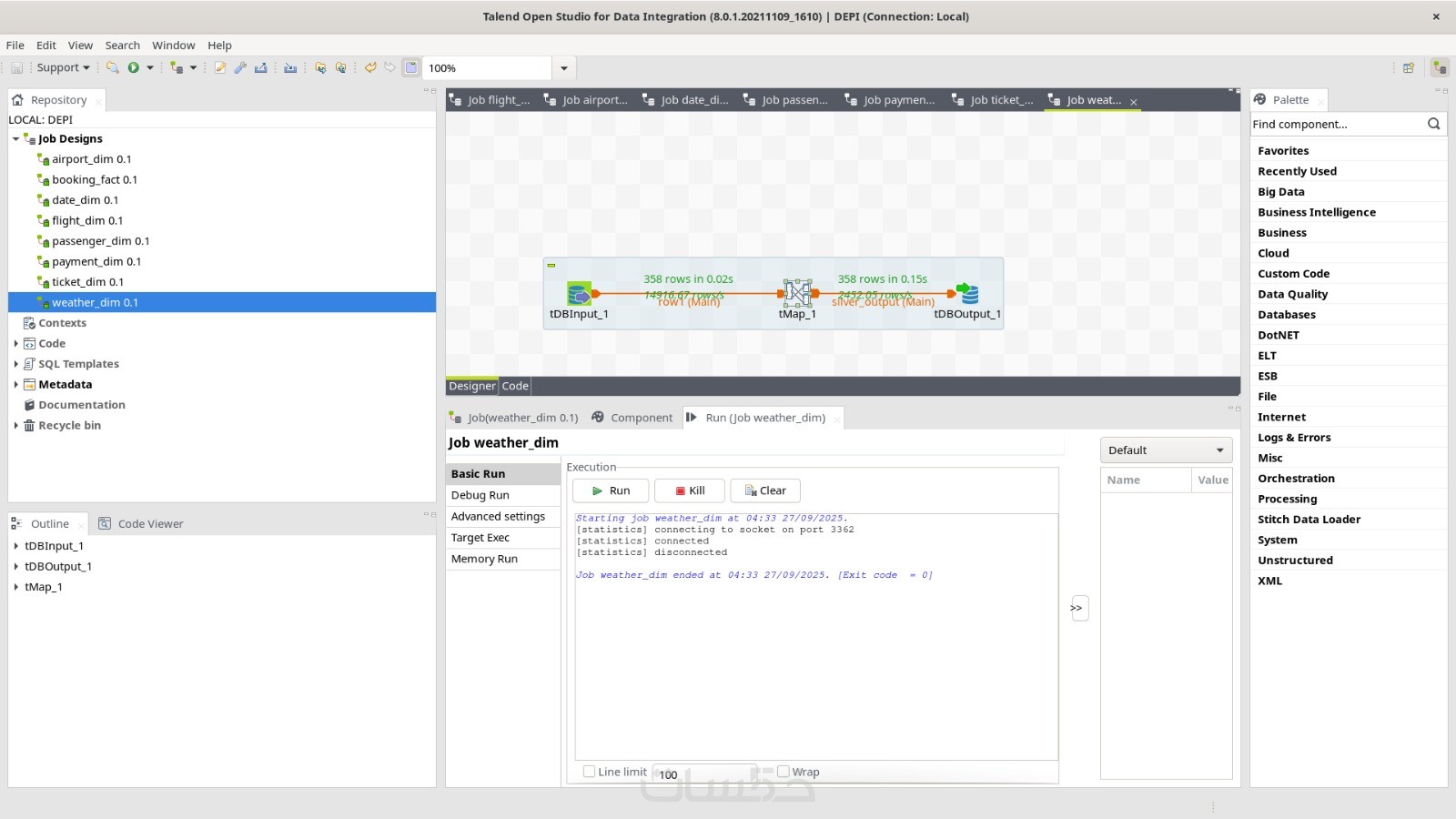Expand the Metadata node in Repository

pyautogui.click(x=16, y=385)
